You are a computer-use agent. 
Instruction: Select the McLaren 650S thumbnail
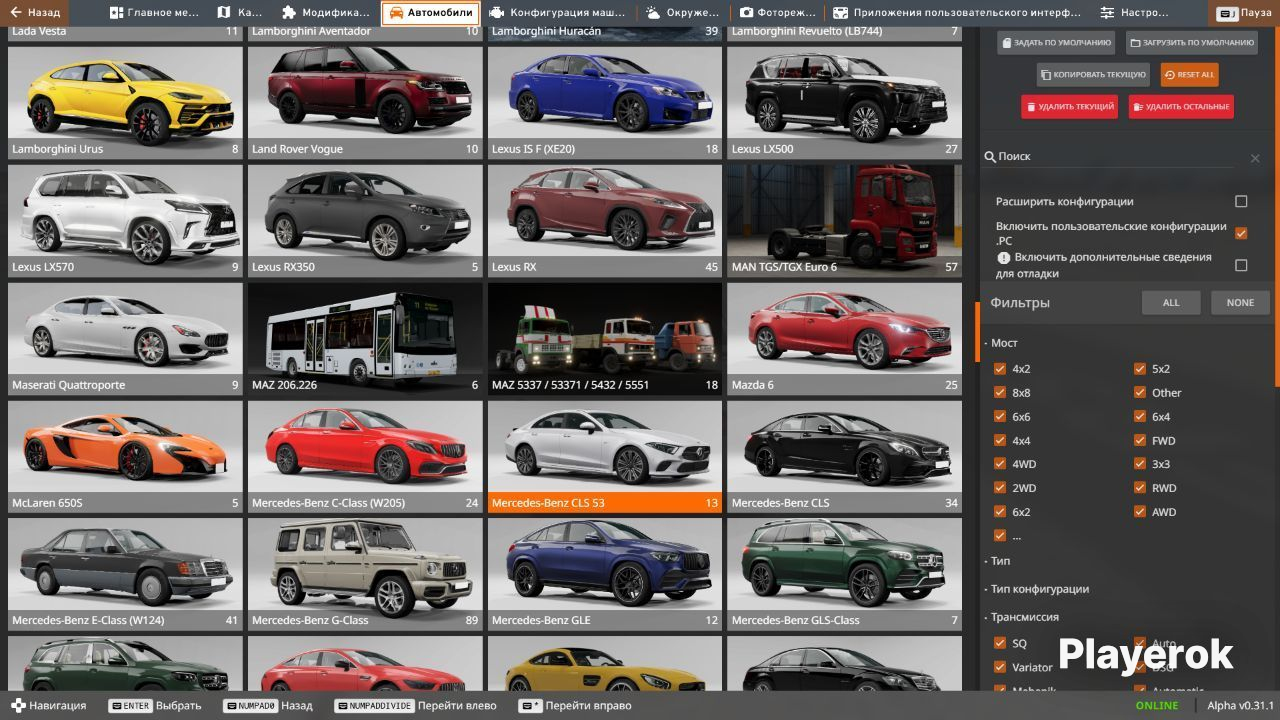(125, 456)
